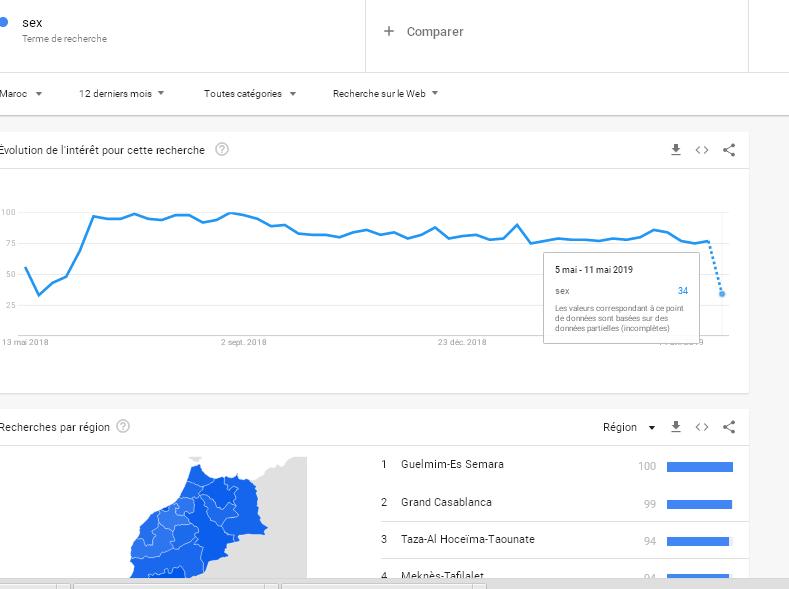Open help for Évolution de l'intérêt
The width and height of the screenshot is (789, 589).
(x=222, y=149)
